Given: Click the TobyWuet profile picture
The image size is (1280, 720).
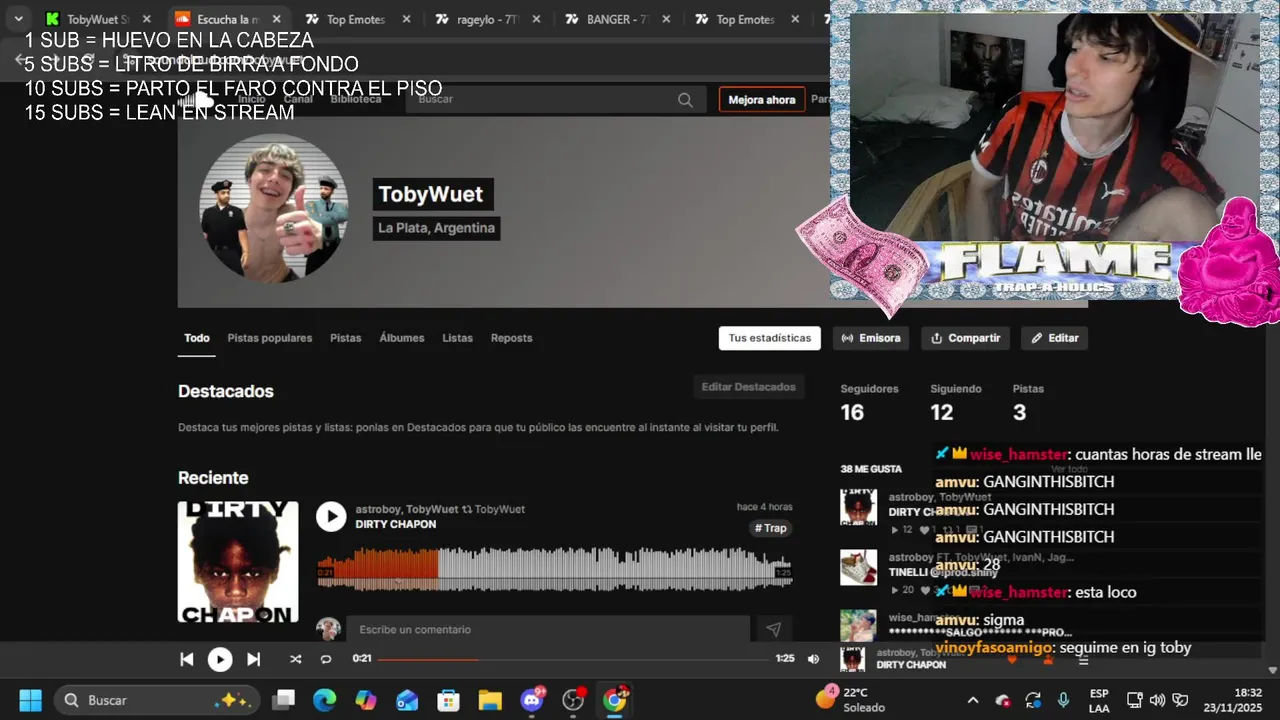Looking at the screenshot, I should tap(274, 208).
